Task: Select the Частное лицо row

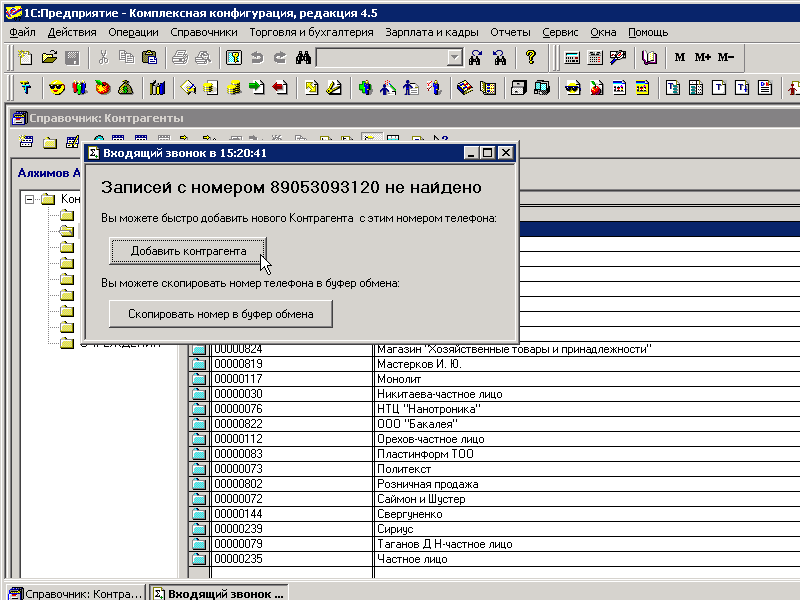Action: click(x=494, y=559)
